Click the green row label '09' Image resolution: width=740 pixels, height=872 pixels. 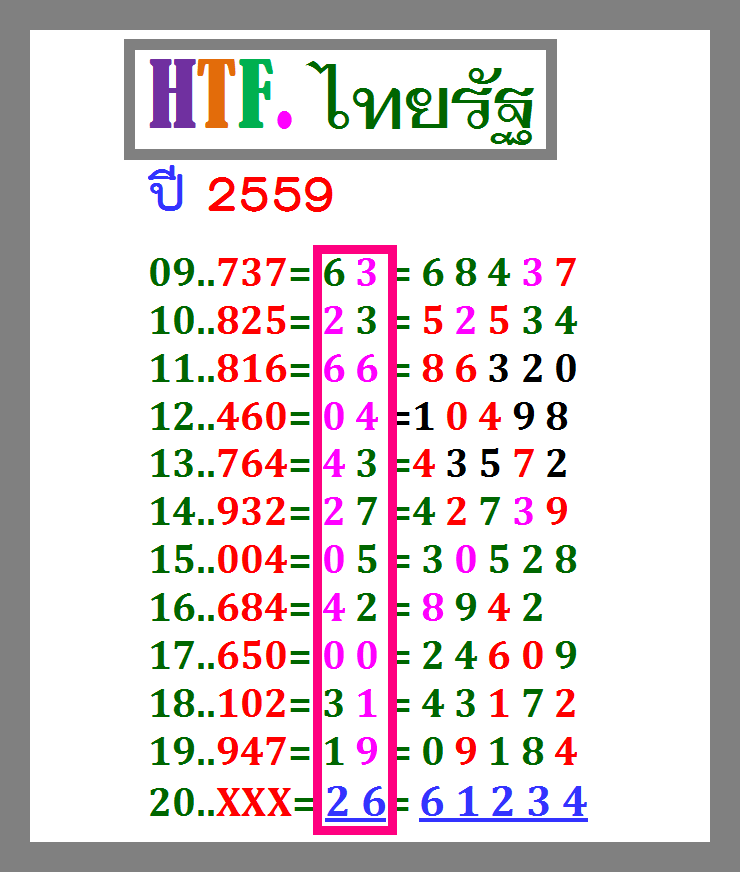click(x=172, y=272)
